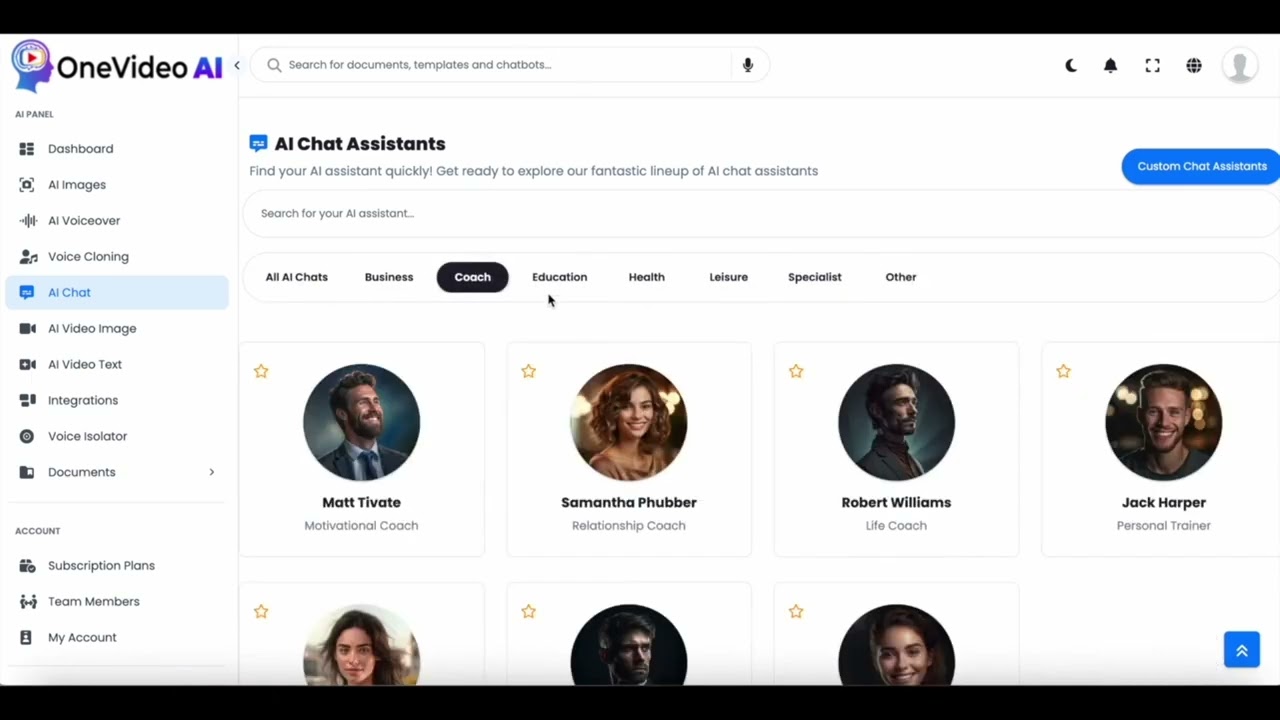Screen dimensions: 1280x720
Task: Activate fullscreen mode icon
Action: pos(1152,65)
